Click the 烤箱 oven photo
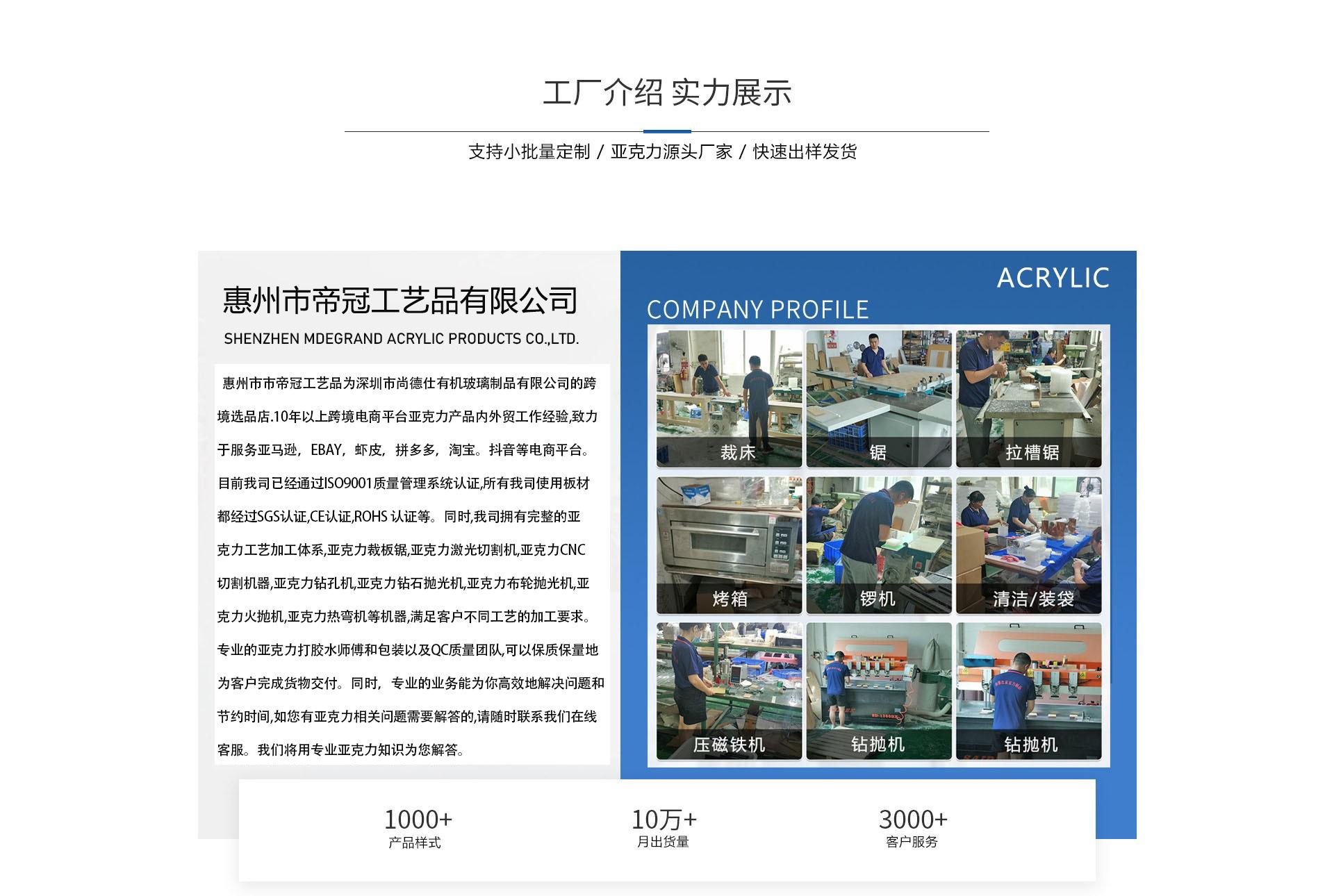Image resolution: width=1334 pixels, height=896 pixels. point(729,545)
